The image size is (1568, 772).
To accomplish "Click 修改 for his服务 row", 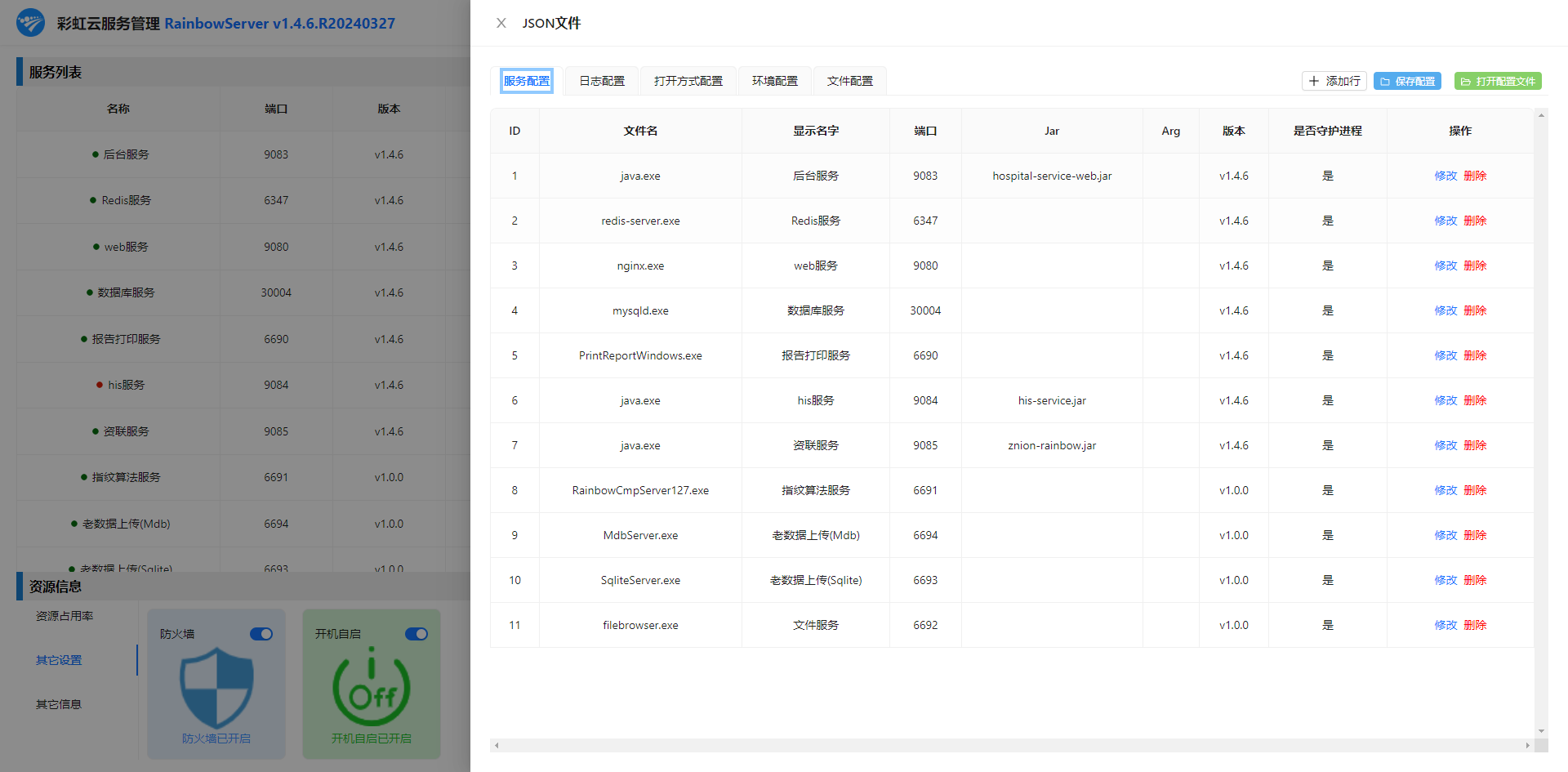I will point(1445,400).
